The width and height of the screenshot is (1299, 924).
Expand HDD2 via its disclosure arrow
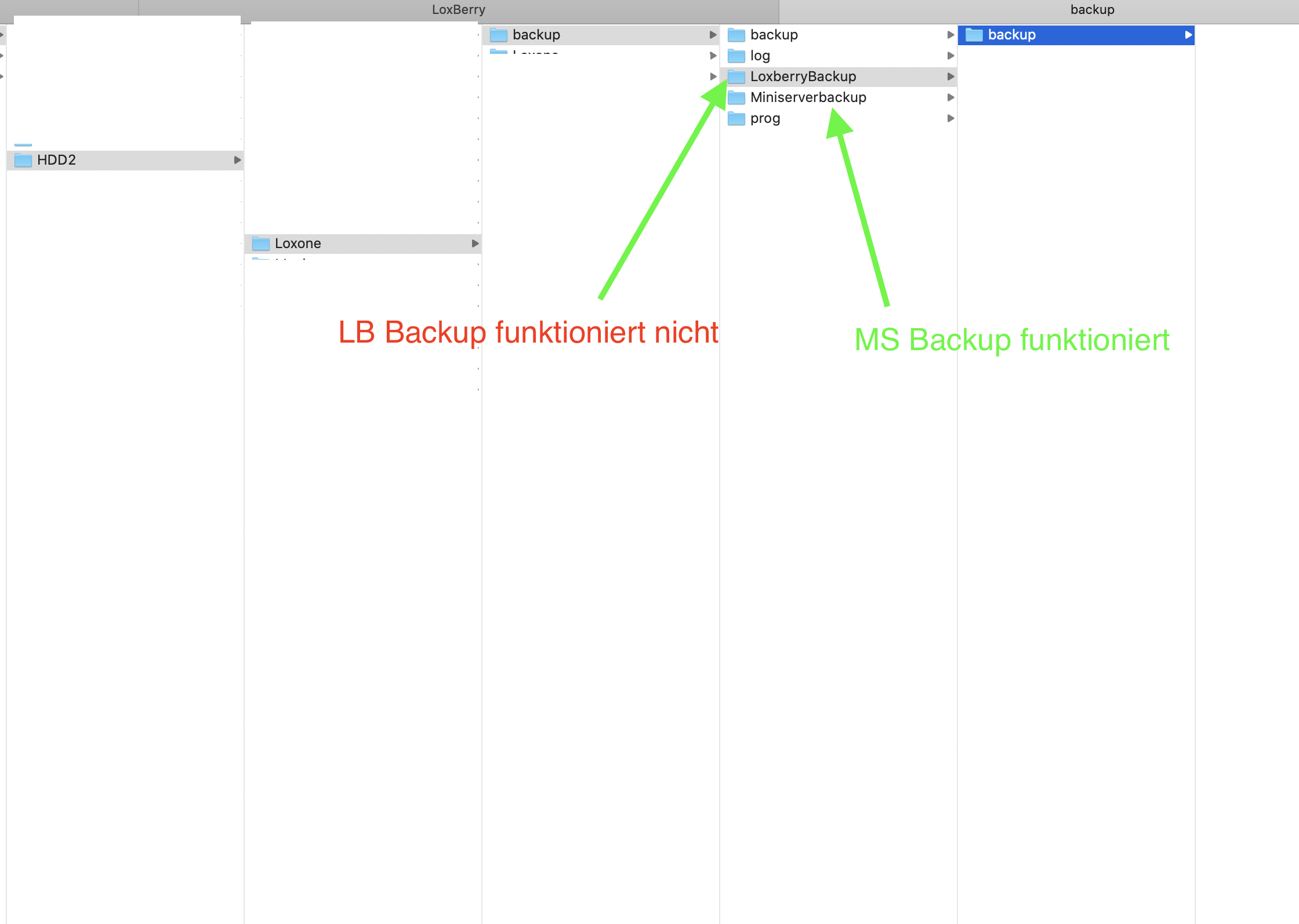click(237, 160)
